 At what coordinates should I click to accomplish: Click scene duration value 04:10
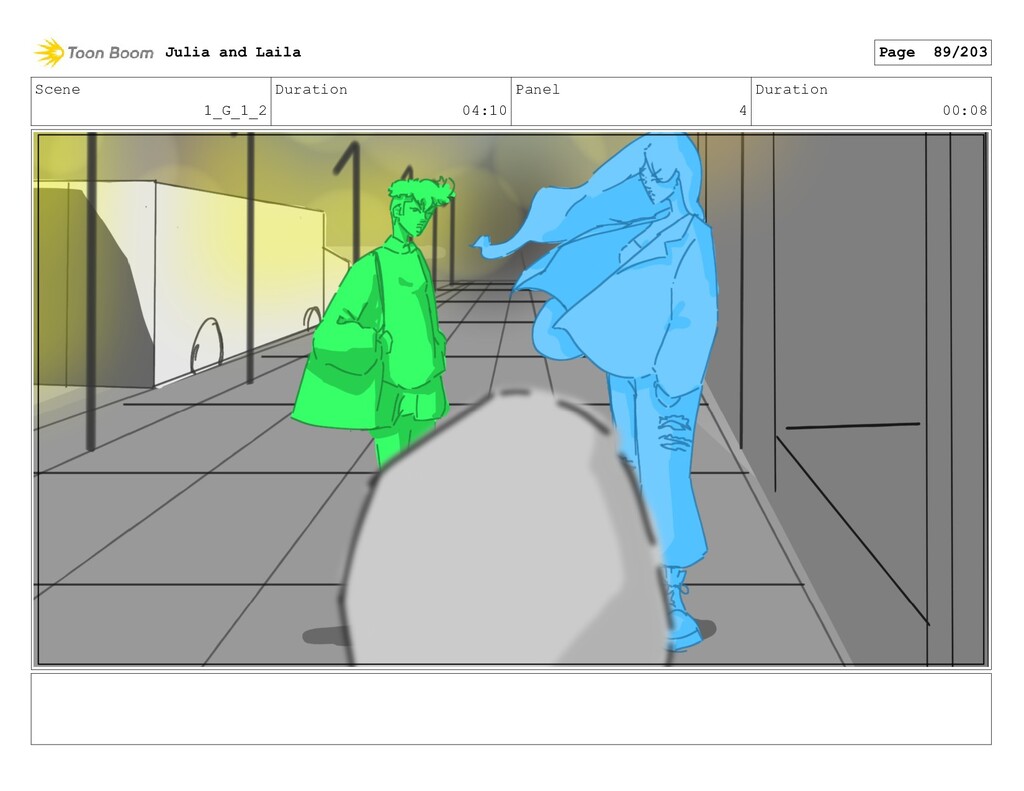[x=485, y=110]
